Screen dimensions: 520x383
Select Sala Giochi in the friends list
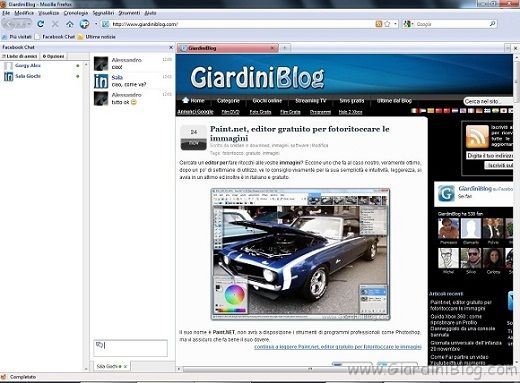(x=28, y=76)
